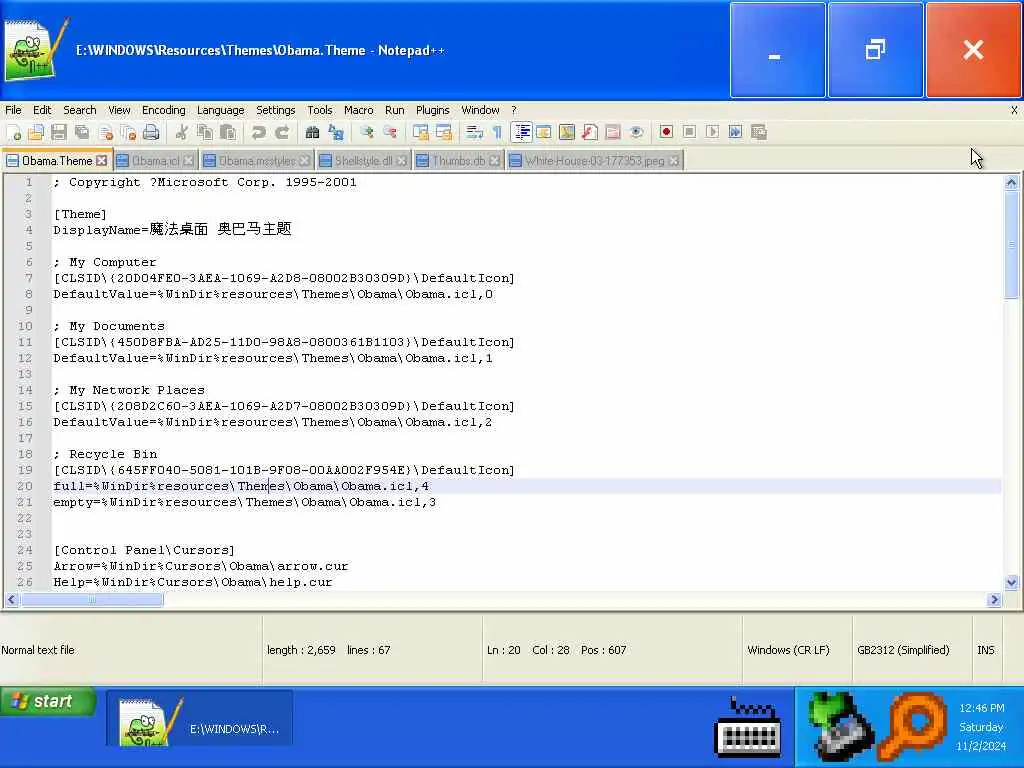Toggle Show All Characters pilcrow icon
The height and width of the screenshot is (768, 1024).
click(497, 133)
